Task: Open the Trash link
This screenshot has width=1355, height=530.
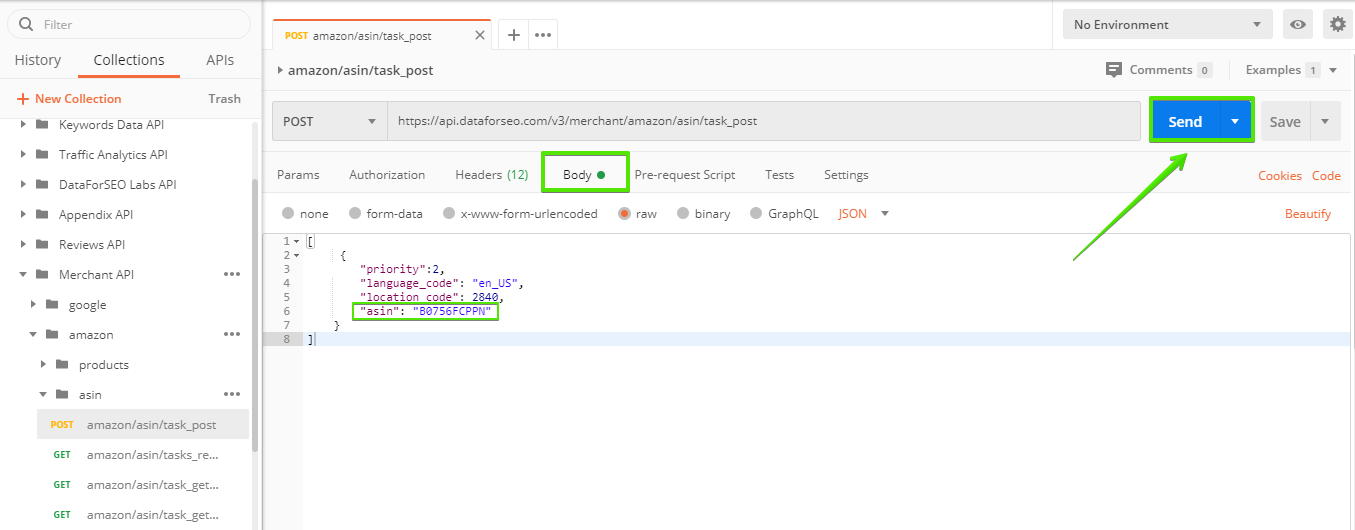Action: pos(225,99)
